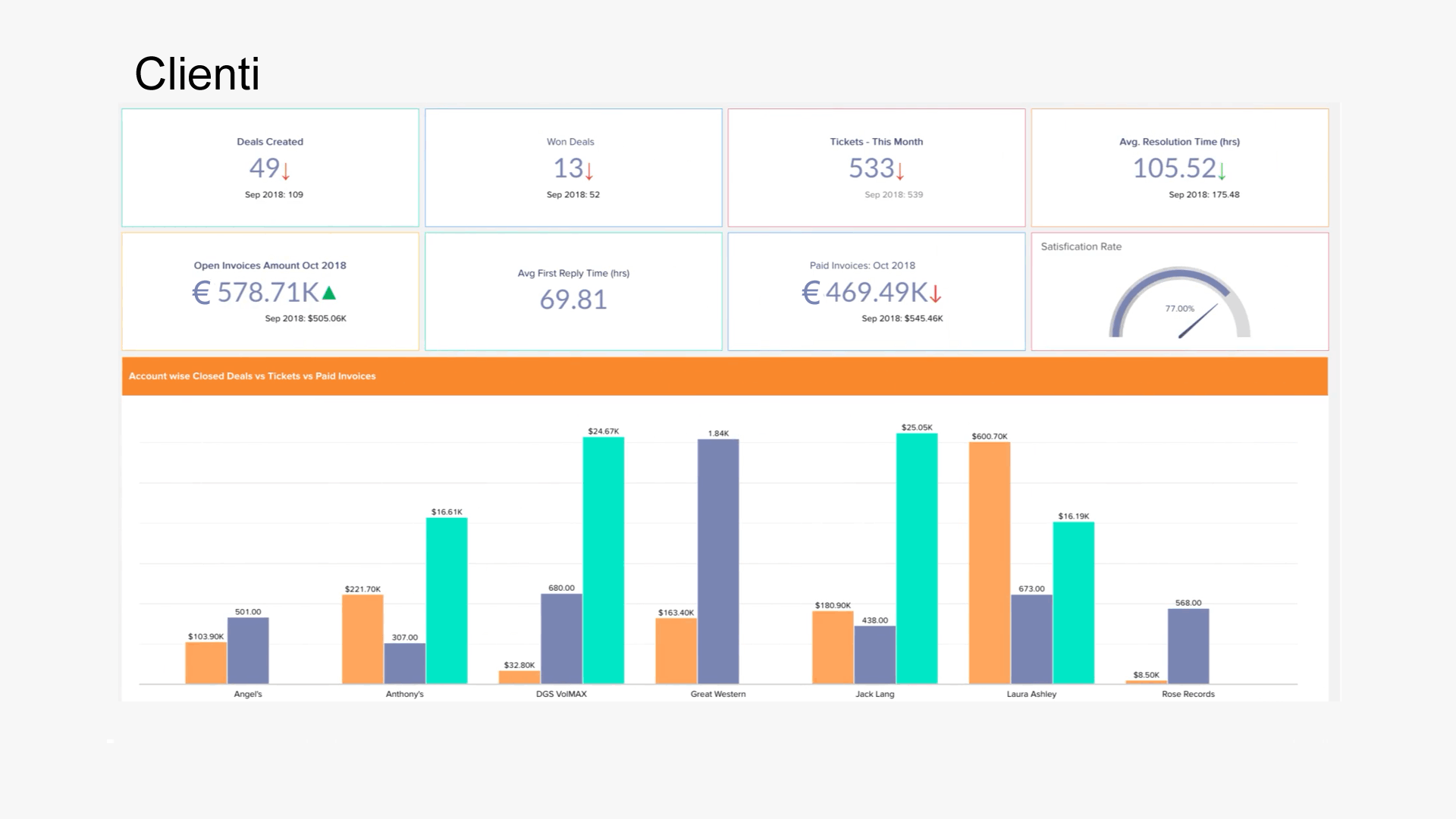Click the red down arrow beside € 469.49K
Viewport: 1456px width, 819px height.
[936, 294]
